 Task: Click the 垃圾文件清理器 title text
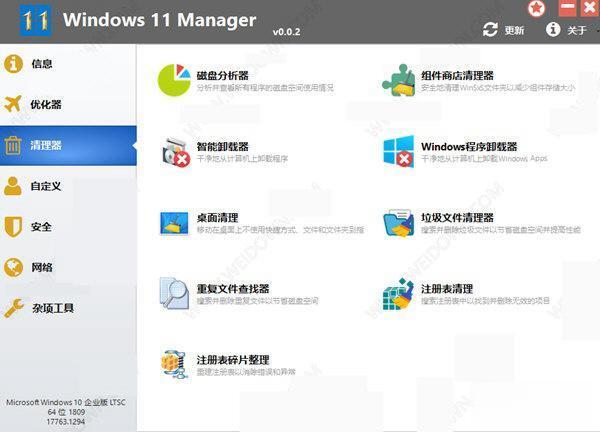click(457, 217)
